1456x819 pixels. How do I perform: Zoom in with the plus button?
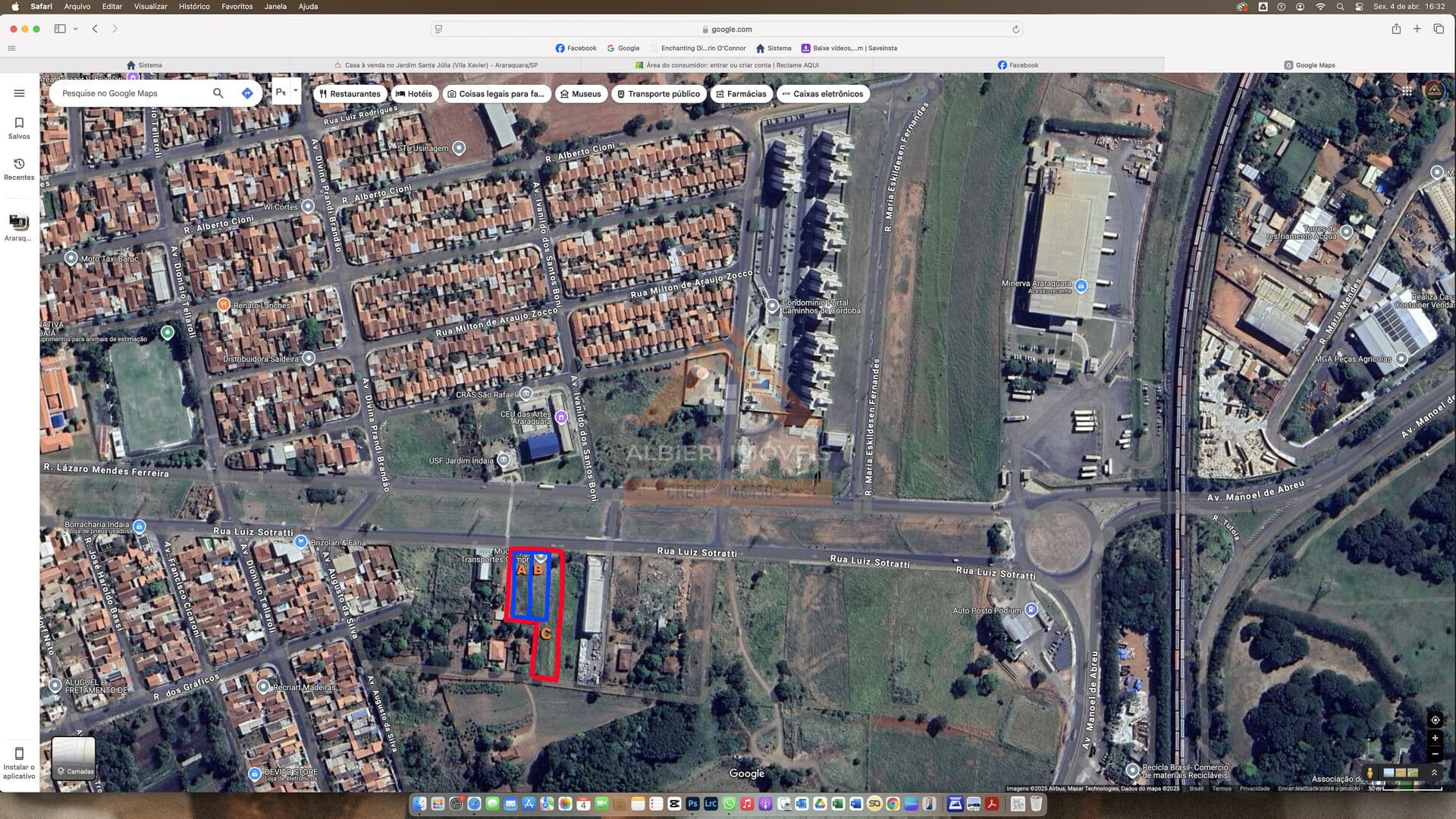(x=1435, y=738)
